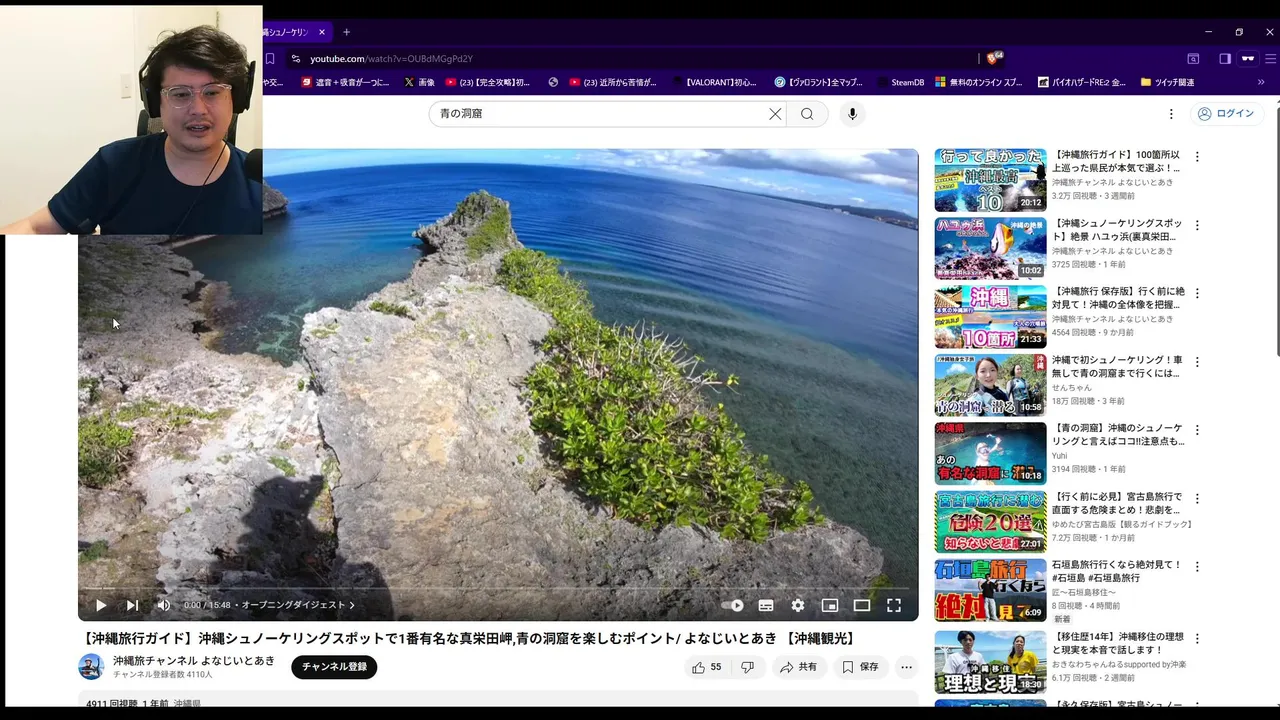Open 危険20選 宮古島 video thumbnail
Viewport: 1280px width, 720px height.
[x=990, y=521]
